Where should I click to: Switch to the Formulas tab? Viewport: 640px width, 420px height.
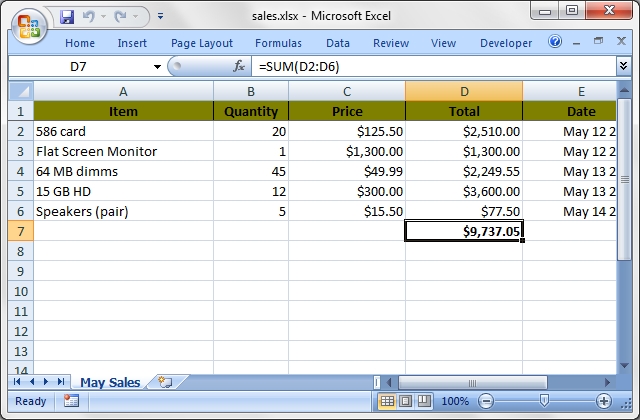coord(278,43)
